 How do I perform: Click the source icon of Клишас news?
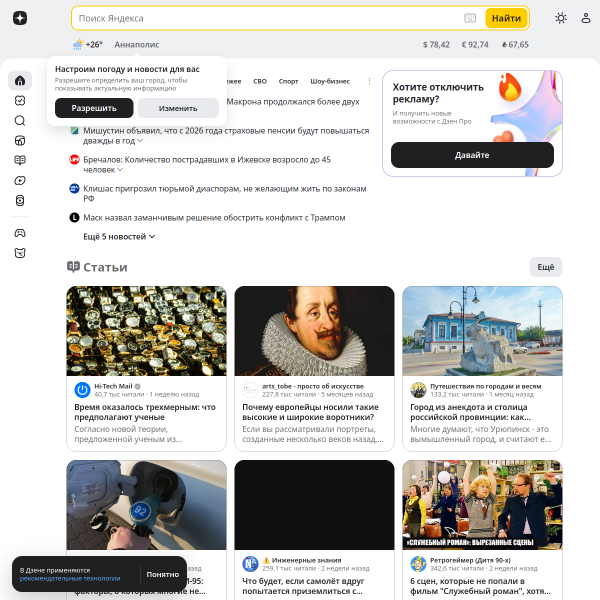click(74, 188)
